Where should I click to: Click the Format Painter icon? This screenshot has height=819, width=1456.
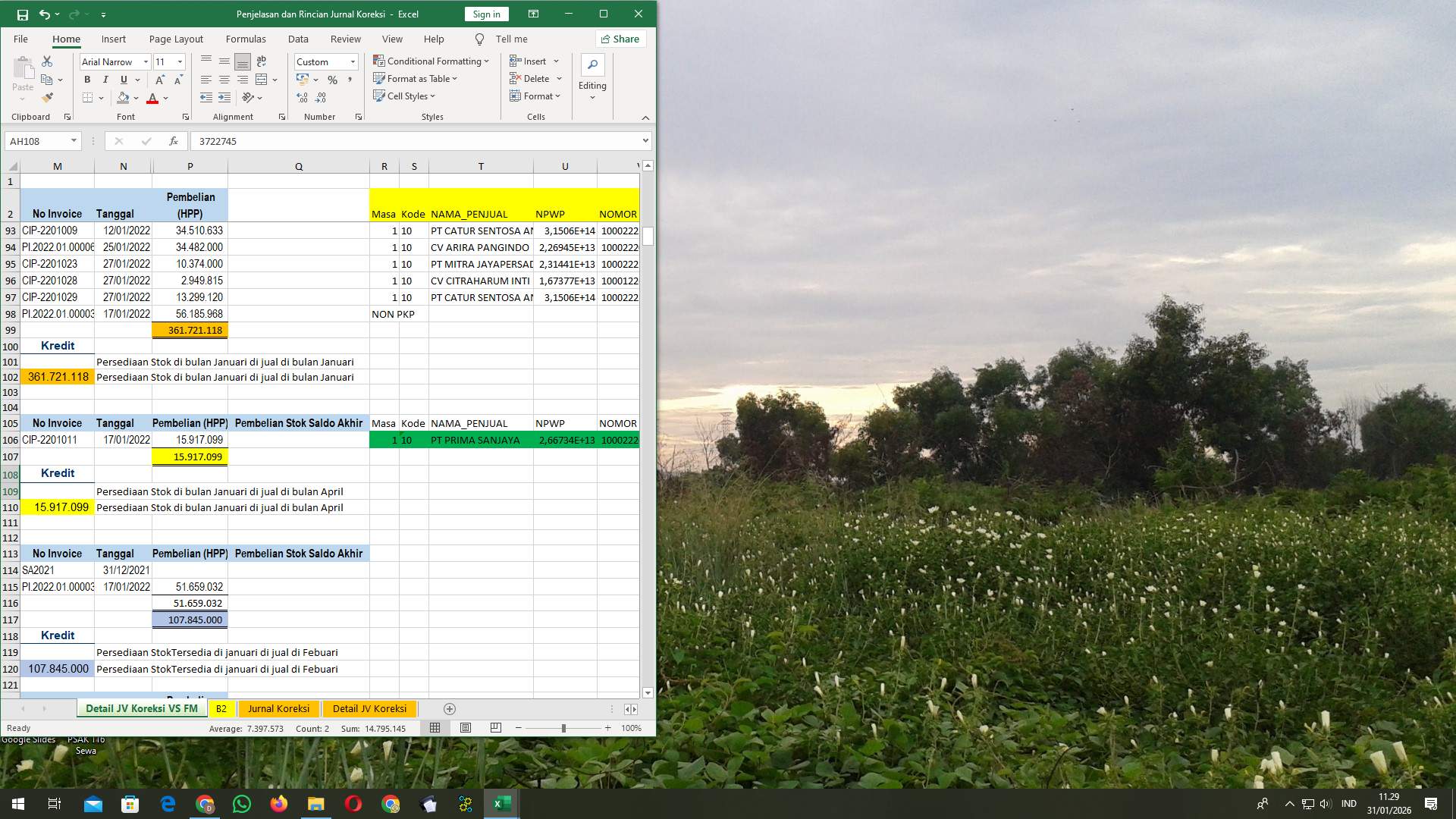point(48,97)
